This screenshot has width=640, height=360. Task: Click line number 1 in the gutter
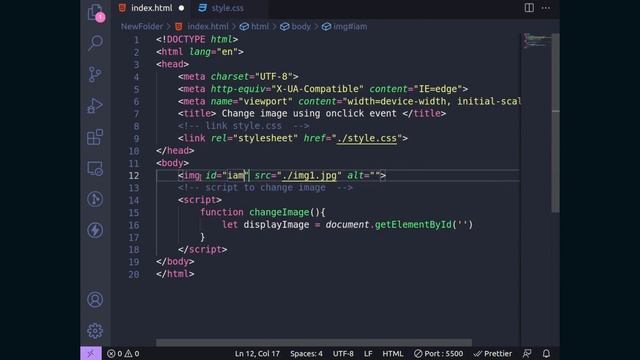pos(136,40)
